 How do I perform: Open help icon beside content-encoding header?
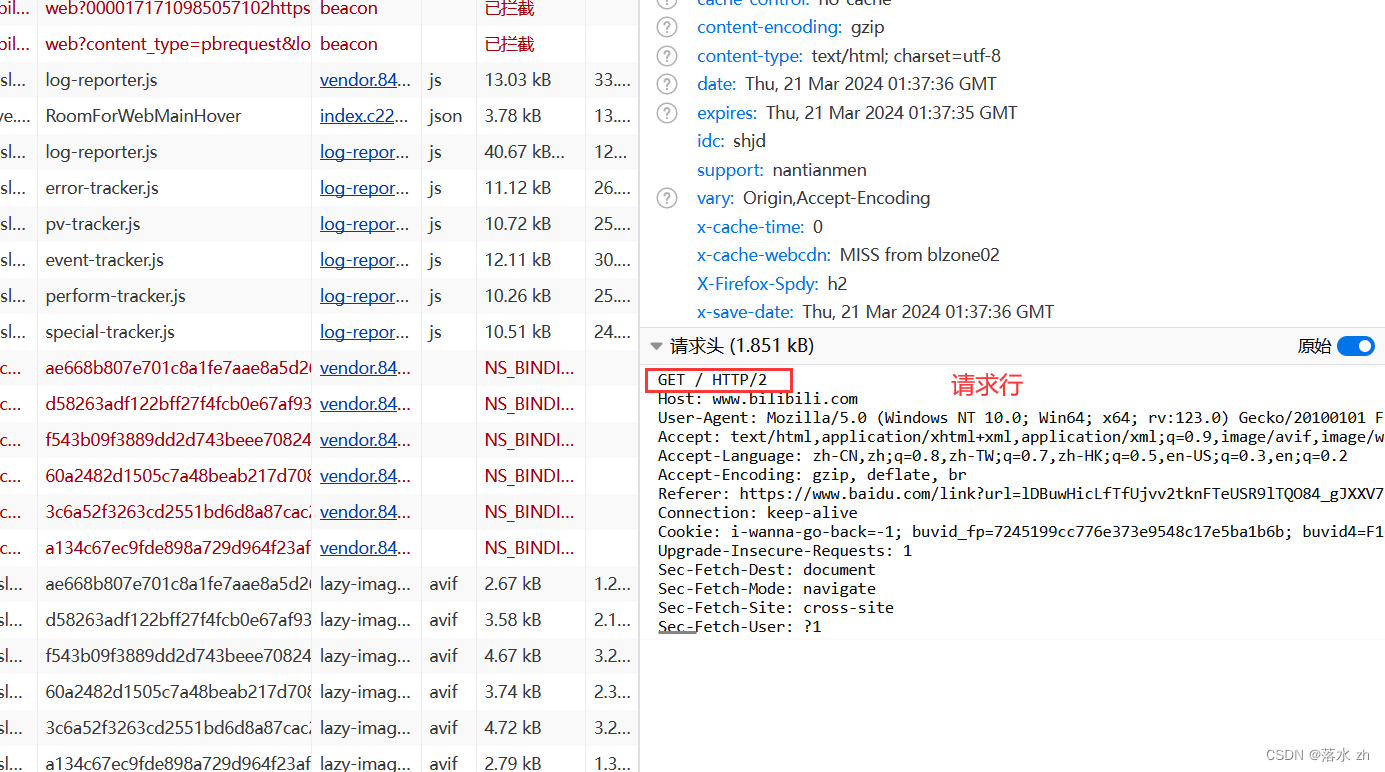(x=667, y=27)
